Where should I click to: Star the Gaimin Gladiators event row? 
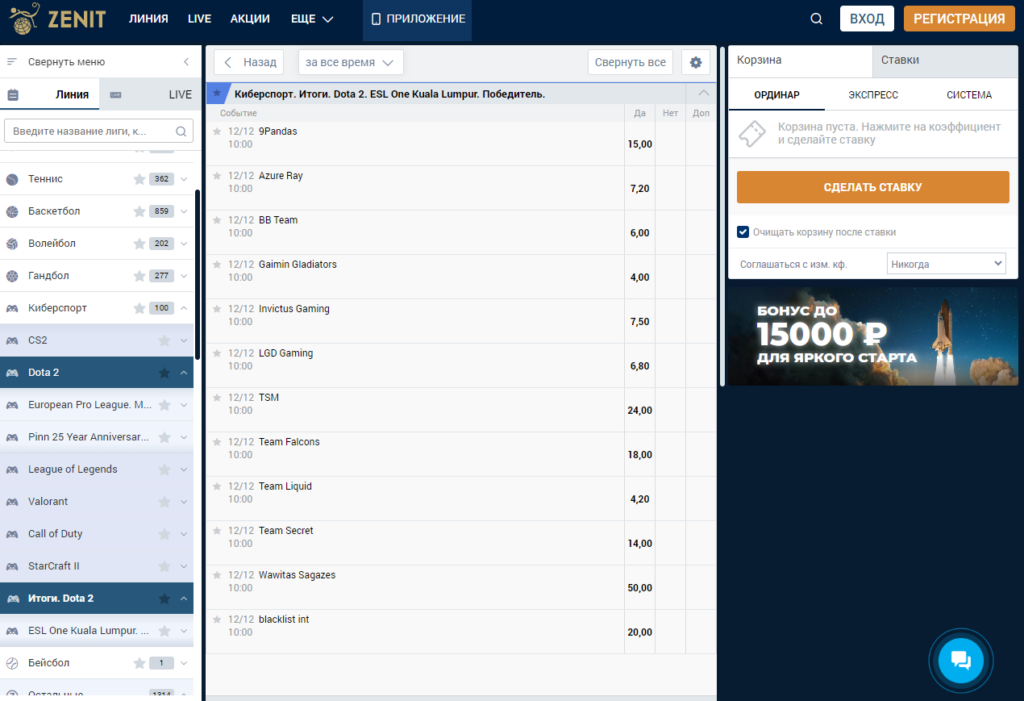(217, 265)
